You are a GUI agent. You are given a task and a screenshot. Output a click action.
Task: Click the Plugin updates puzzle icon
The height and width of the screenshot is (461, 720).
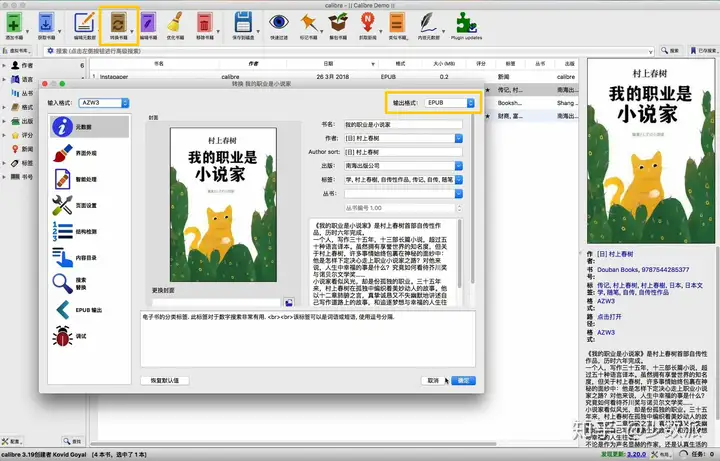[x=466, y=22]
